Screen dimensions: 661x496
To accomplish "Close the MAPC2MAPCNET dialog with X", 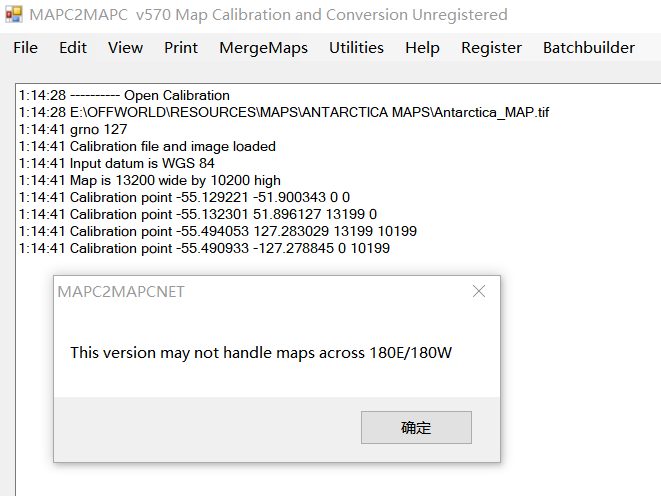I will tap(479, 292).
